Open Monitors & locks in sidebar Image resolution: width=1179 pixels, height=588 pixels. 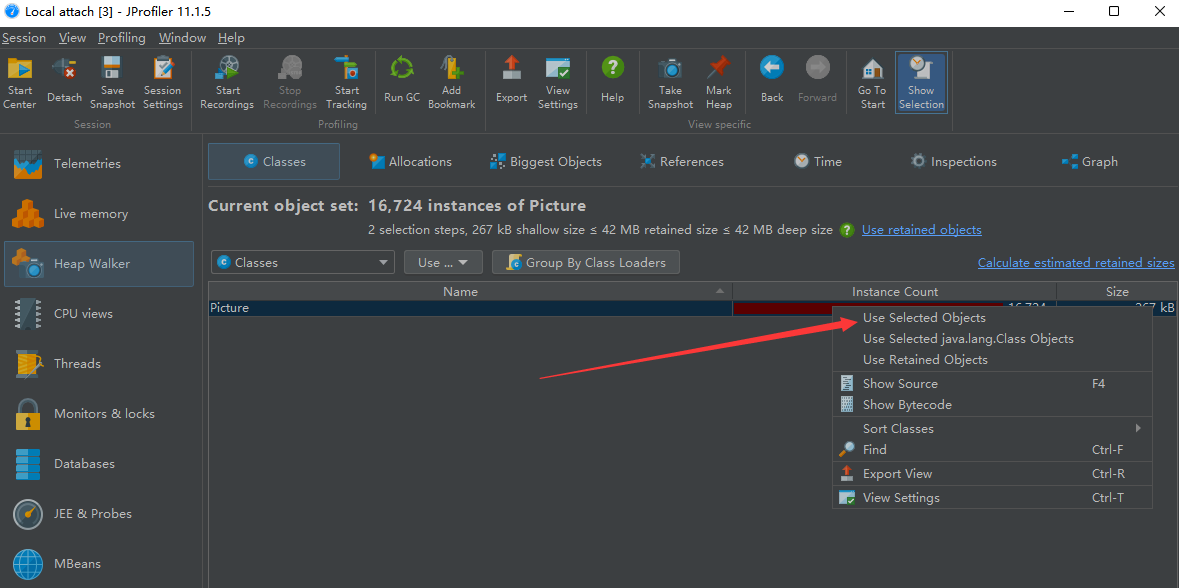point(99,414)
